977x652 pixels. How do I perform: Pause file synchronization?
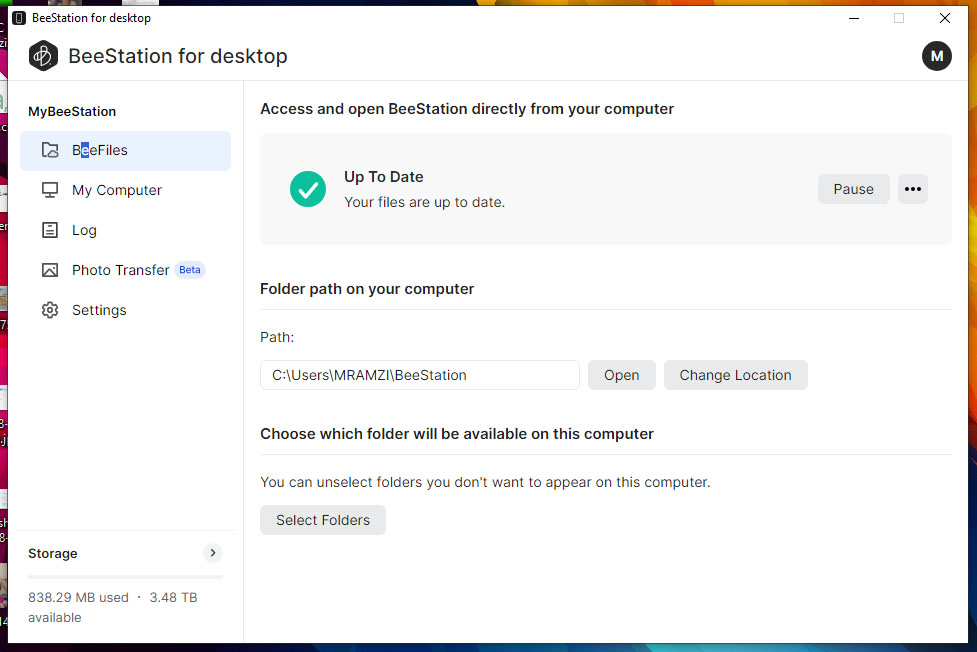click(x=853, y=189)
